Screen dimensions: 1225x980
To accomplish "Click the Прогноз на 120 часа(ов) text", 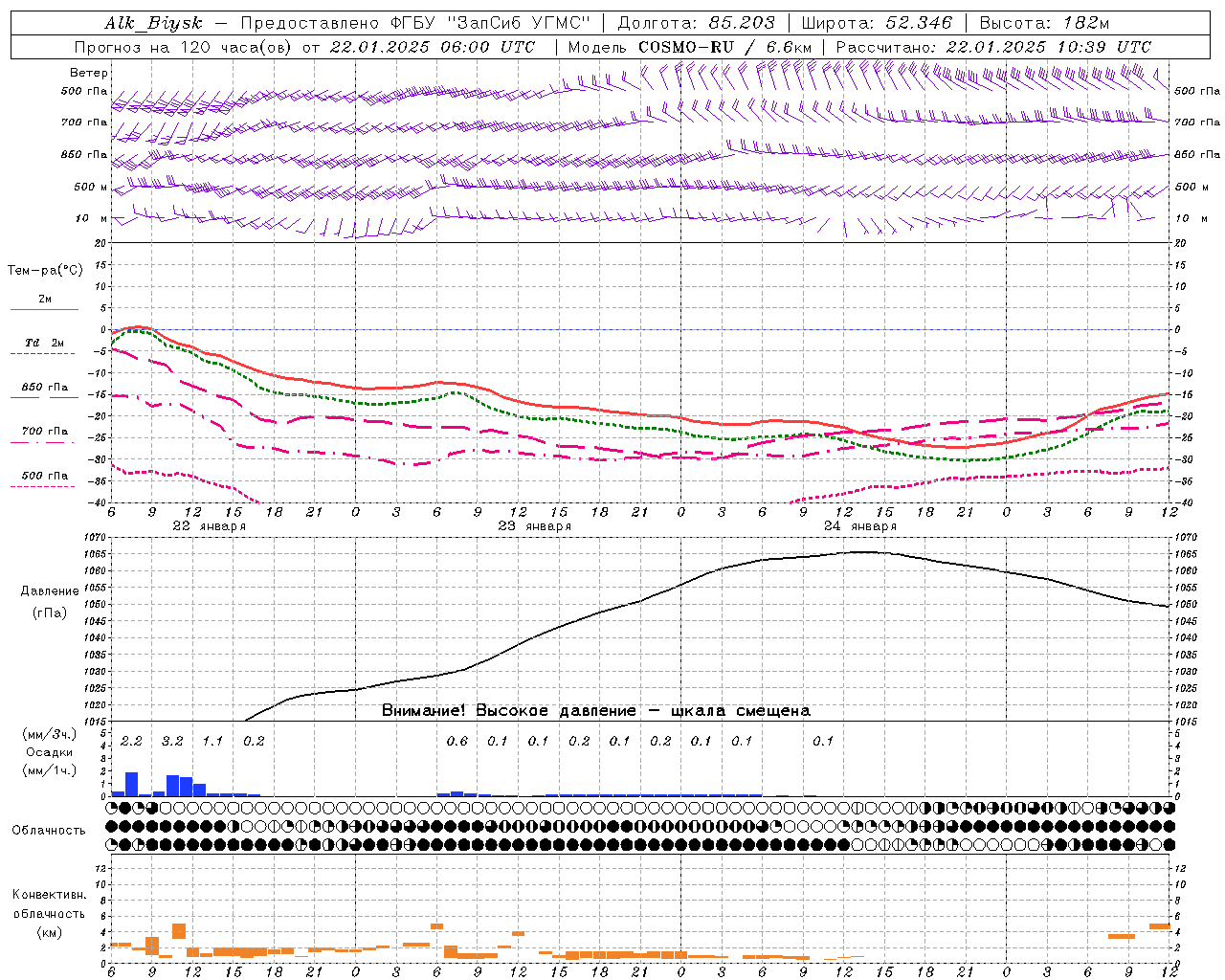I will (184, 47).
